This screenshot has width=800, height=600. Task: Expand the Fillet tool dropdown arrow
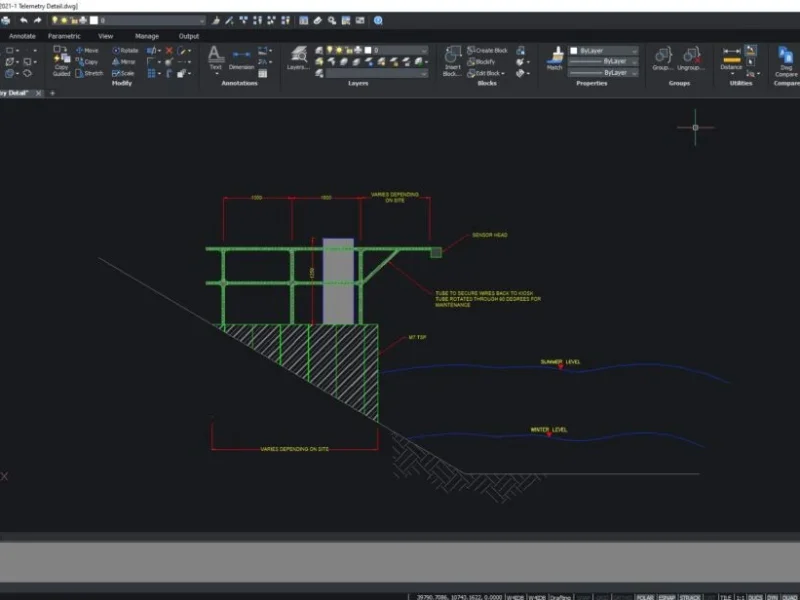[x=160, y=62]
